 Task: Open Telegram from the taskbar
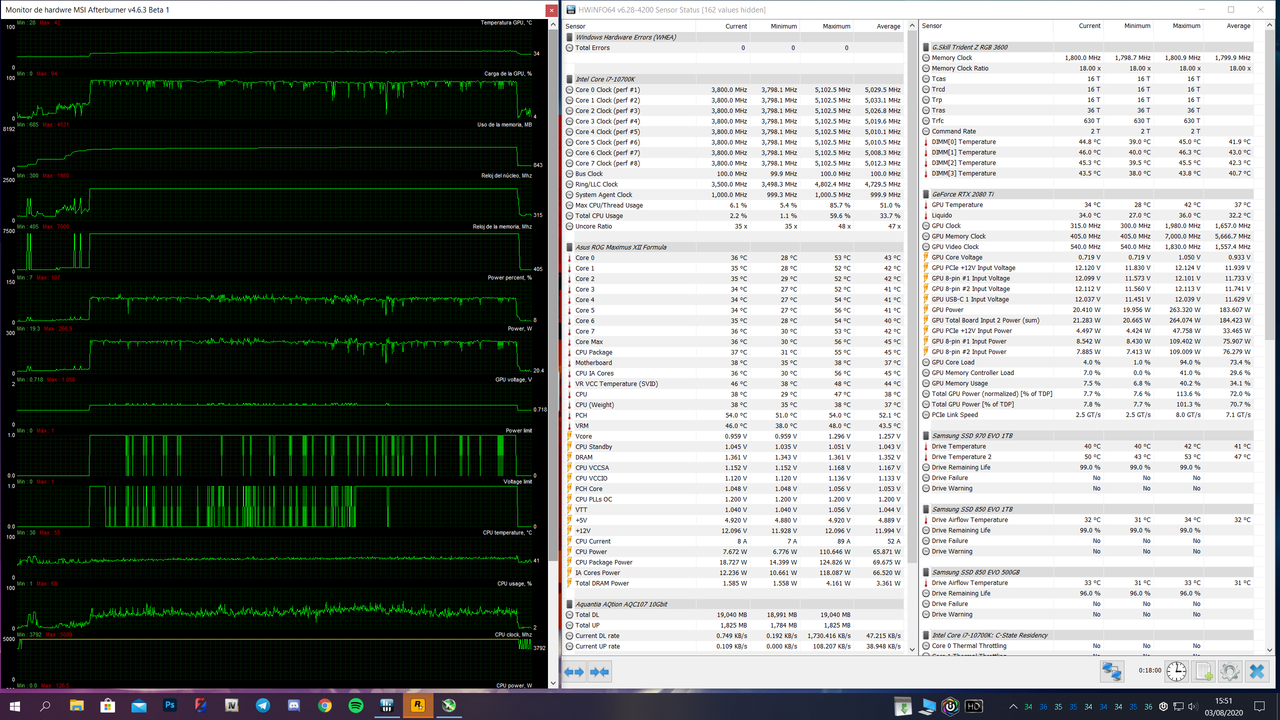tap(263, 706)
